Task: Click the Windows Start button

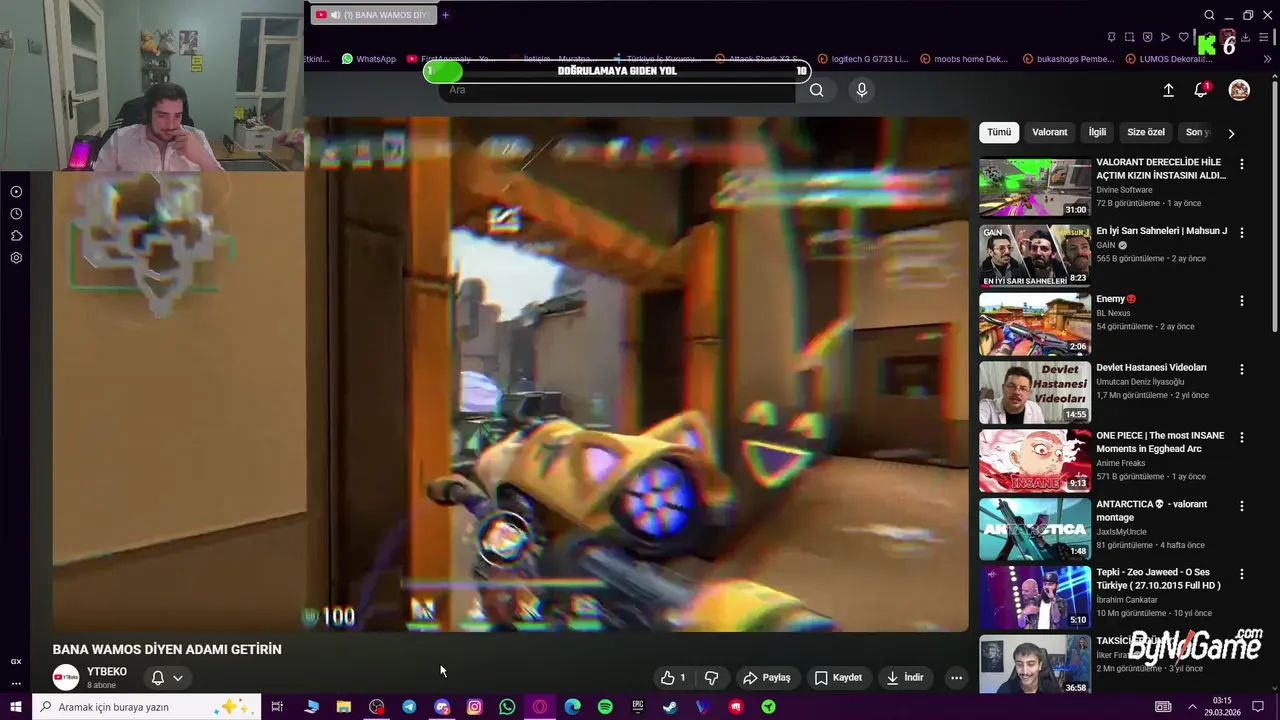Action: click(16, 707)
